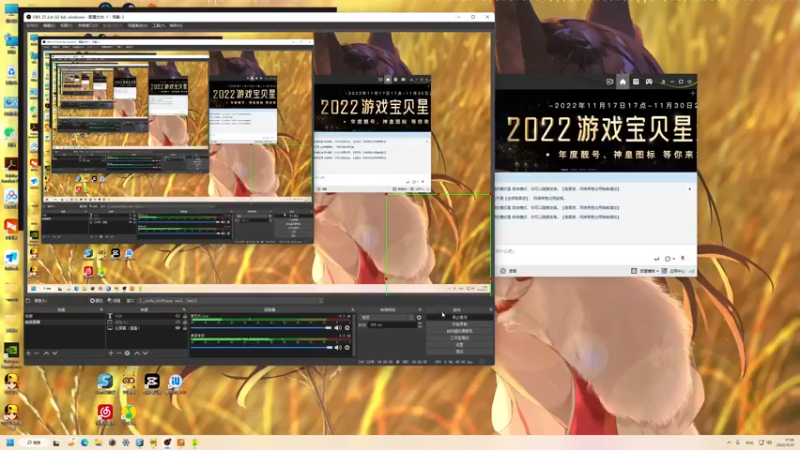Screen dimensions: 800x450
Task: Open the View menu in OBS
Action: click(66, 26)
